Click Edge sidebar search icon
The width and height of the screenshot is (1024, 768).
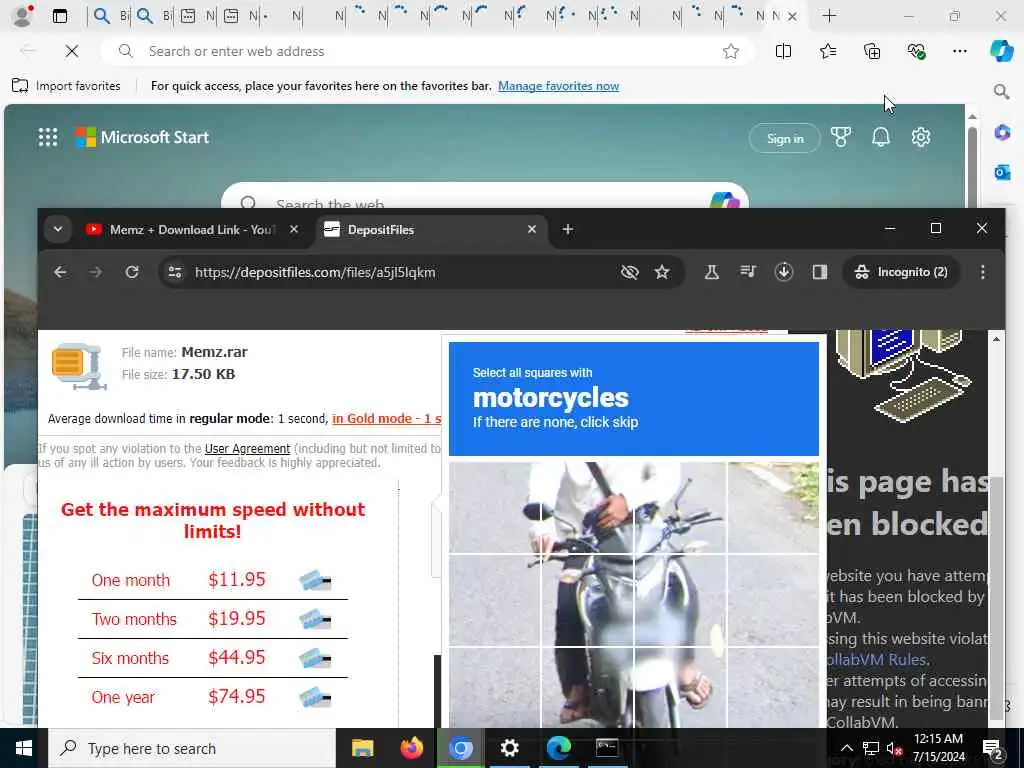pyautogui.click(x=1001, y=91)
